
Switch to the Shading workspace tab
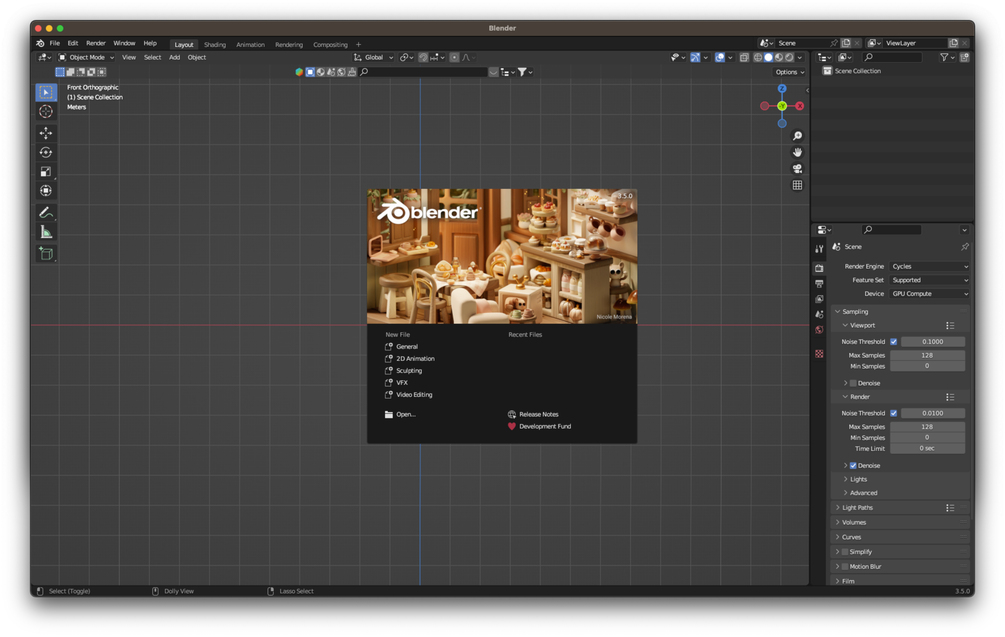coord(215,45)
